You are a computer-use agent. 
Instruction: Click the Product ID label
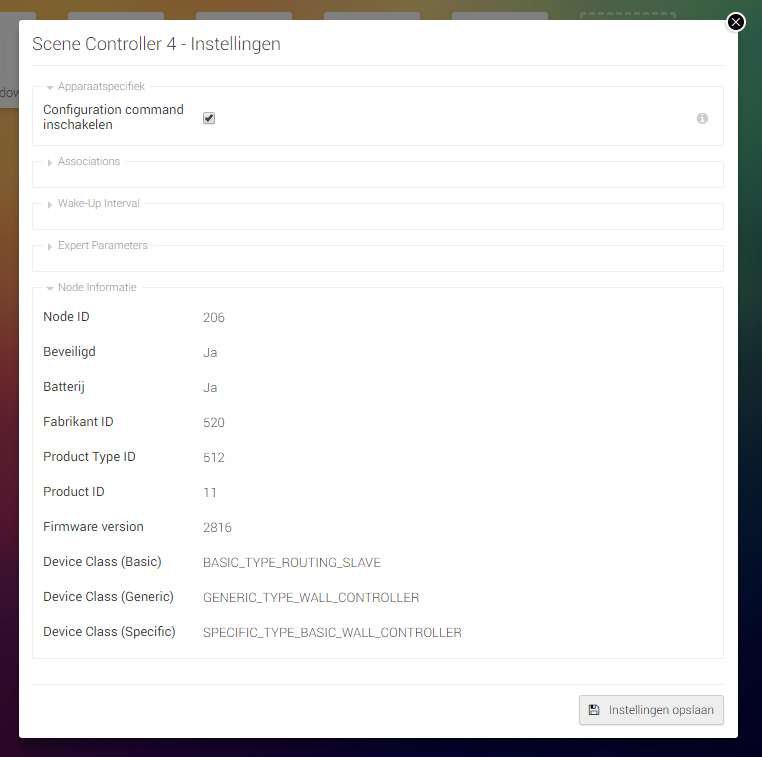point(74,491)
